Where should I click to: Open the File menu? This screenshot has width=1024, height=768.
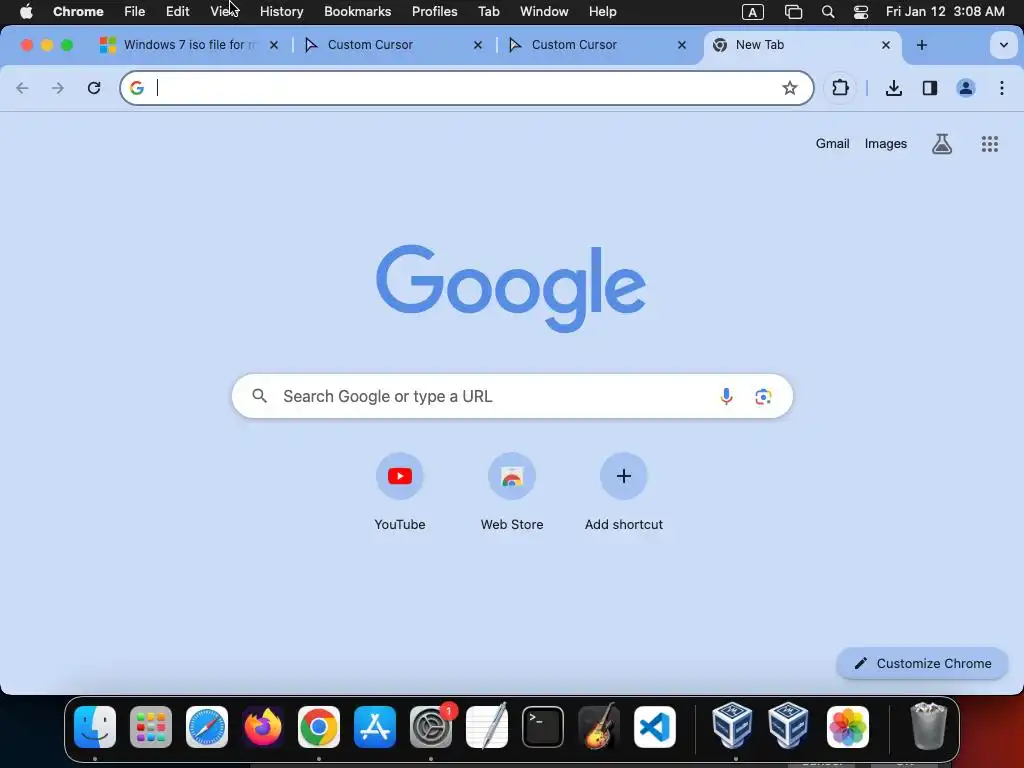135,12
